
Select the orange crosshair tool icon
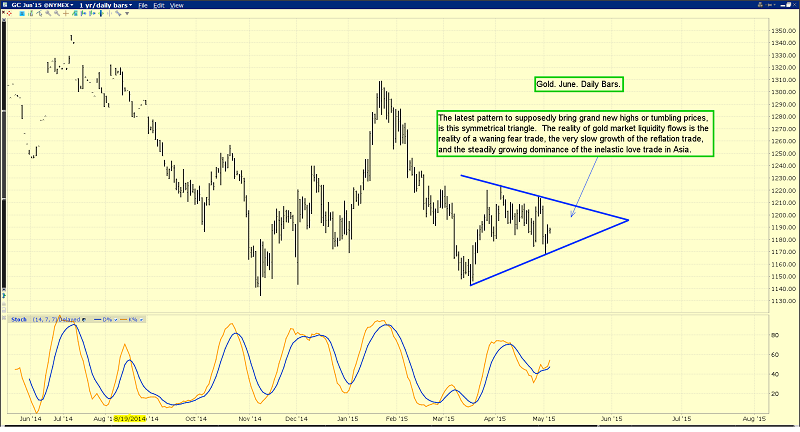point(66,13)
